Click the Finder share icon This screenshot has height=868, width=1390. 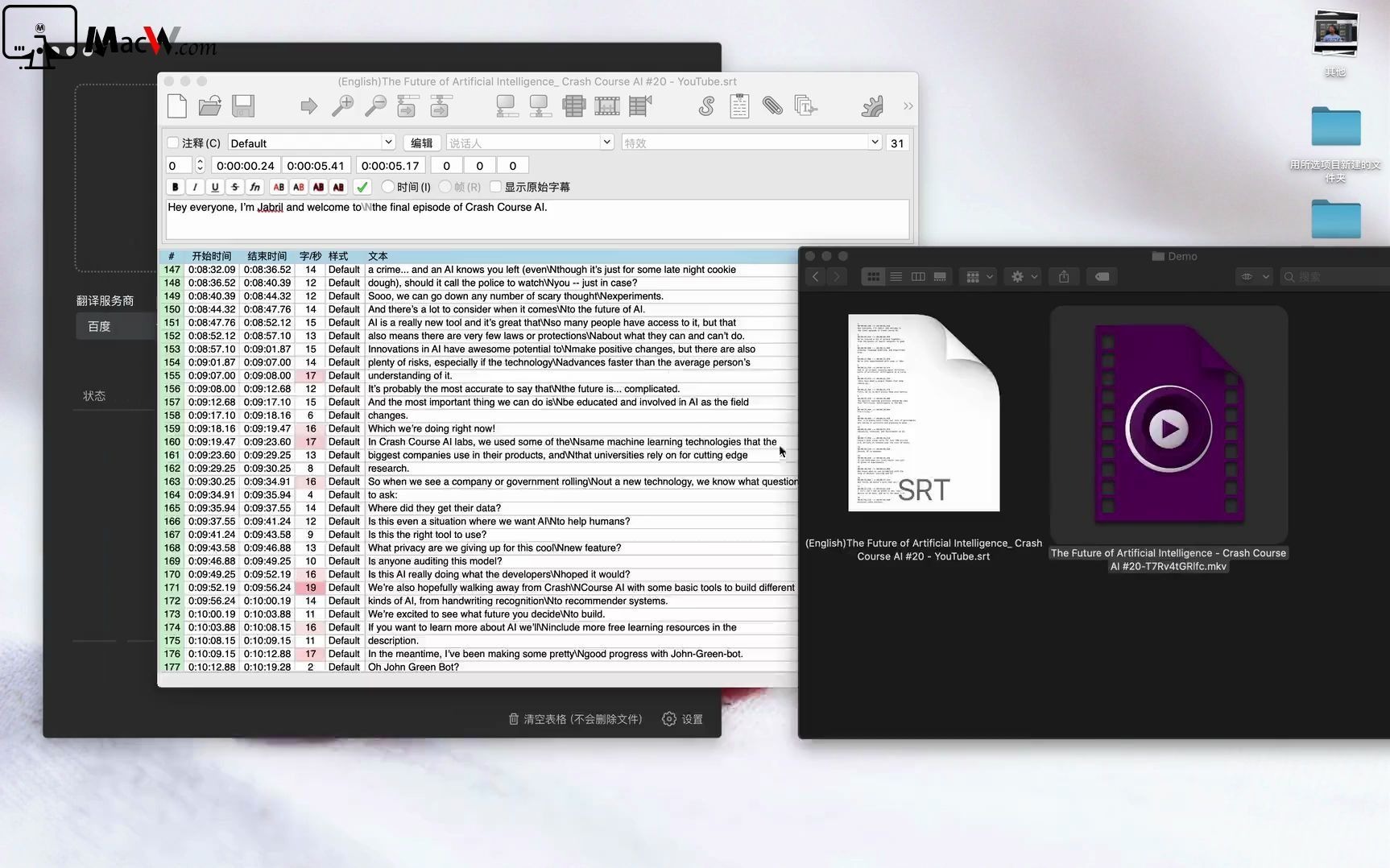(x=1064, y=277)
